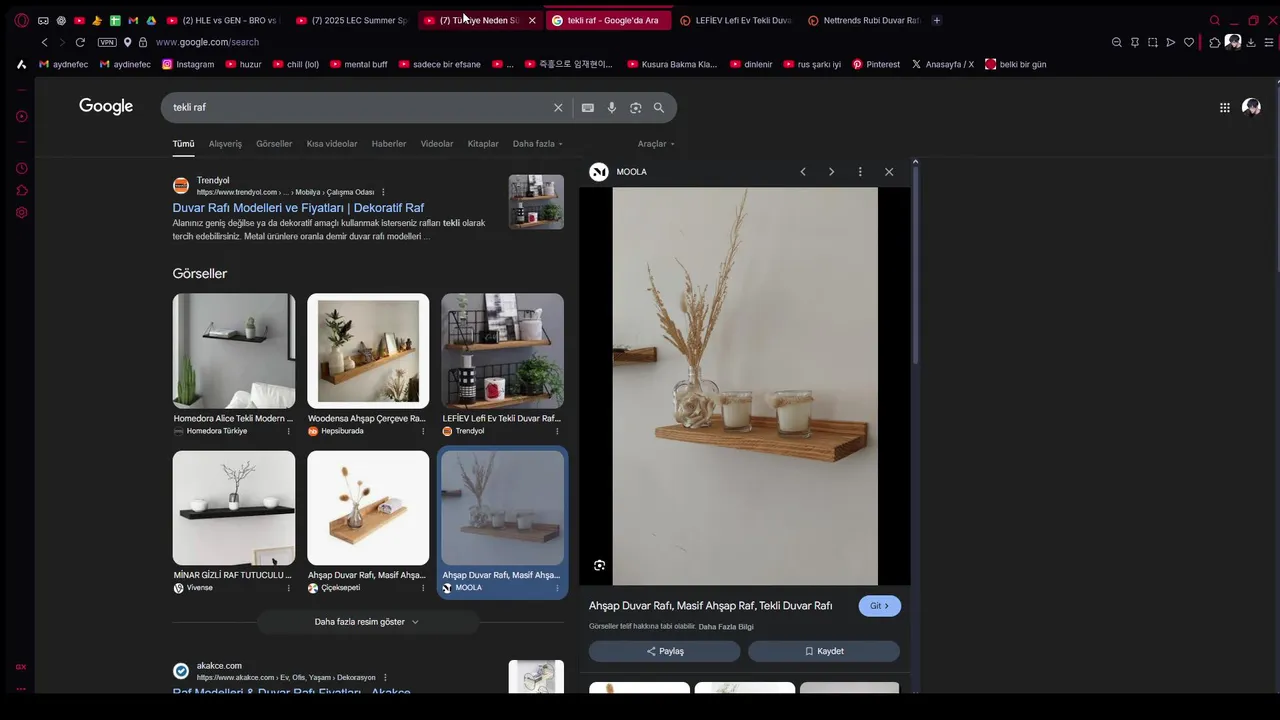Image resolution: width=1280 pixels, height=720 pixels.
Task: Search inside the image with lens icon
Action: [599, 565]
